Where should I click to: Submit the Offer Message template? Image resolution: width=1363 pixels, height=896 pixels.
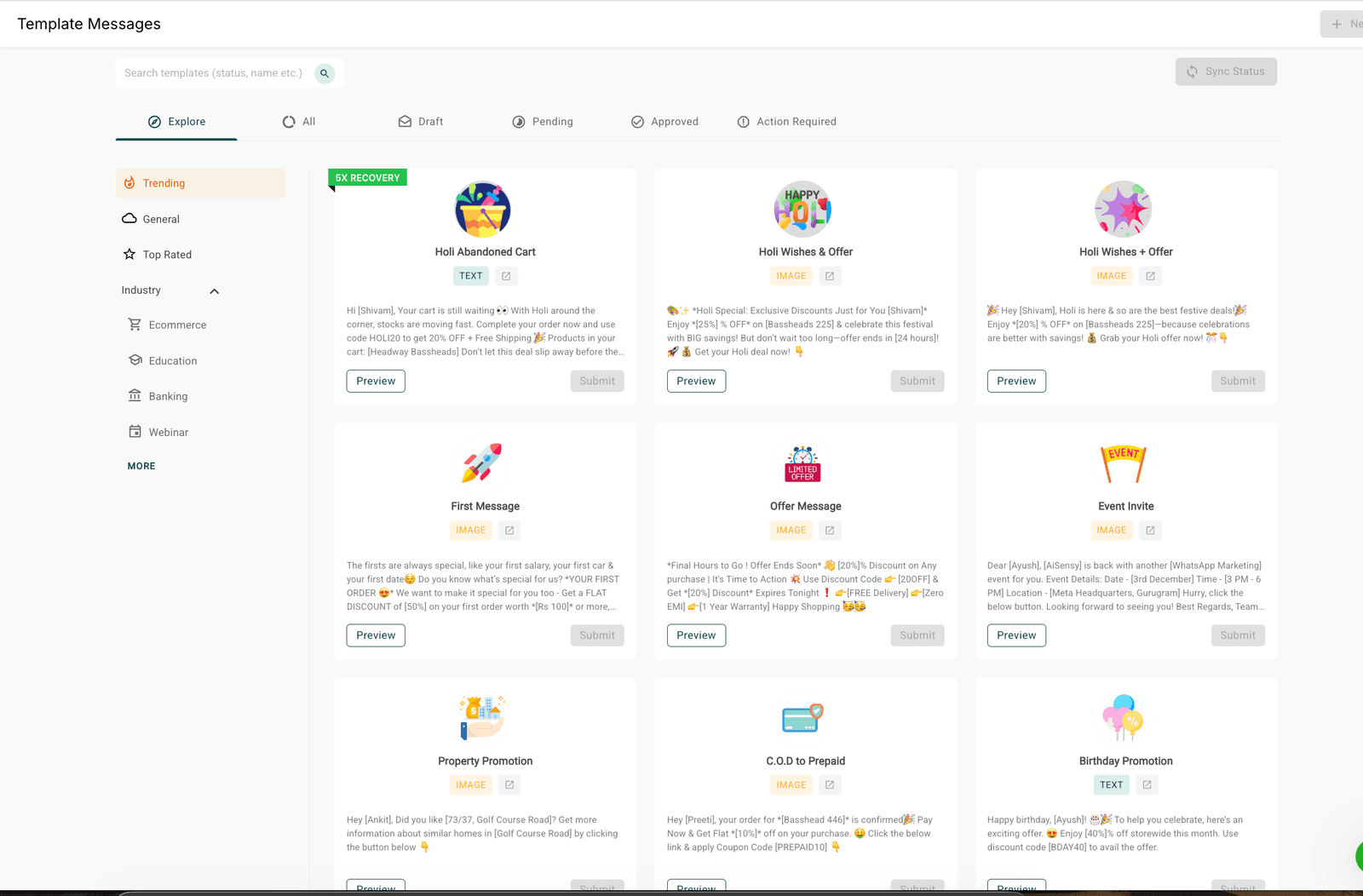917,635
